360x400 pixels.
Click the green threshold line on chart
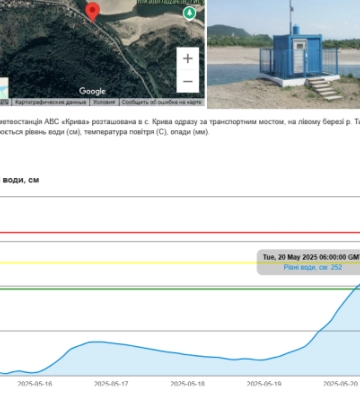180,288
